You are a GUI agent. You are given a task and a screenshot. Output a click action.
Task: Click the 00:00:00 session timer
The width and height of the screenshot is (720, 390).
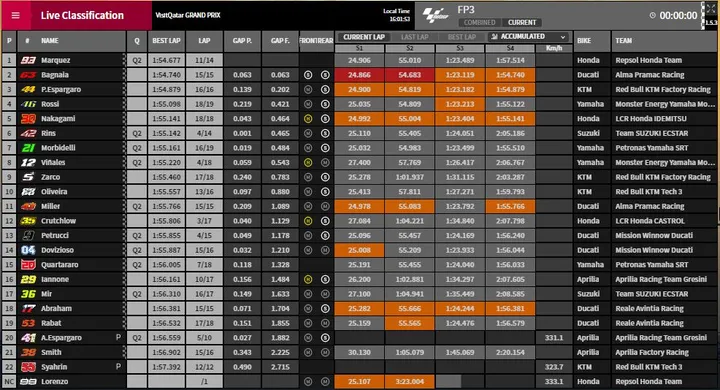point(678,16)
